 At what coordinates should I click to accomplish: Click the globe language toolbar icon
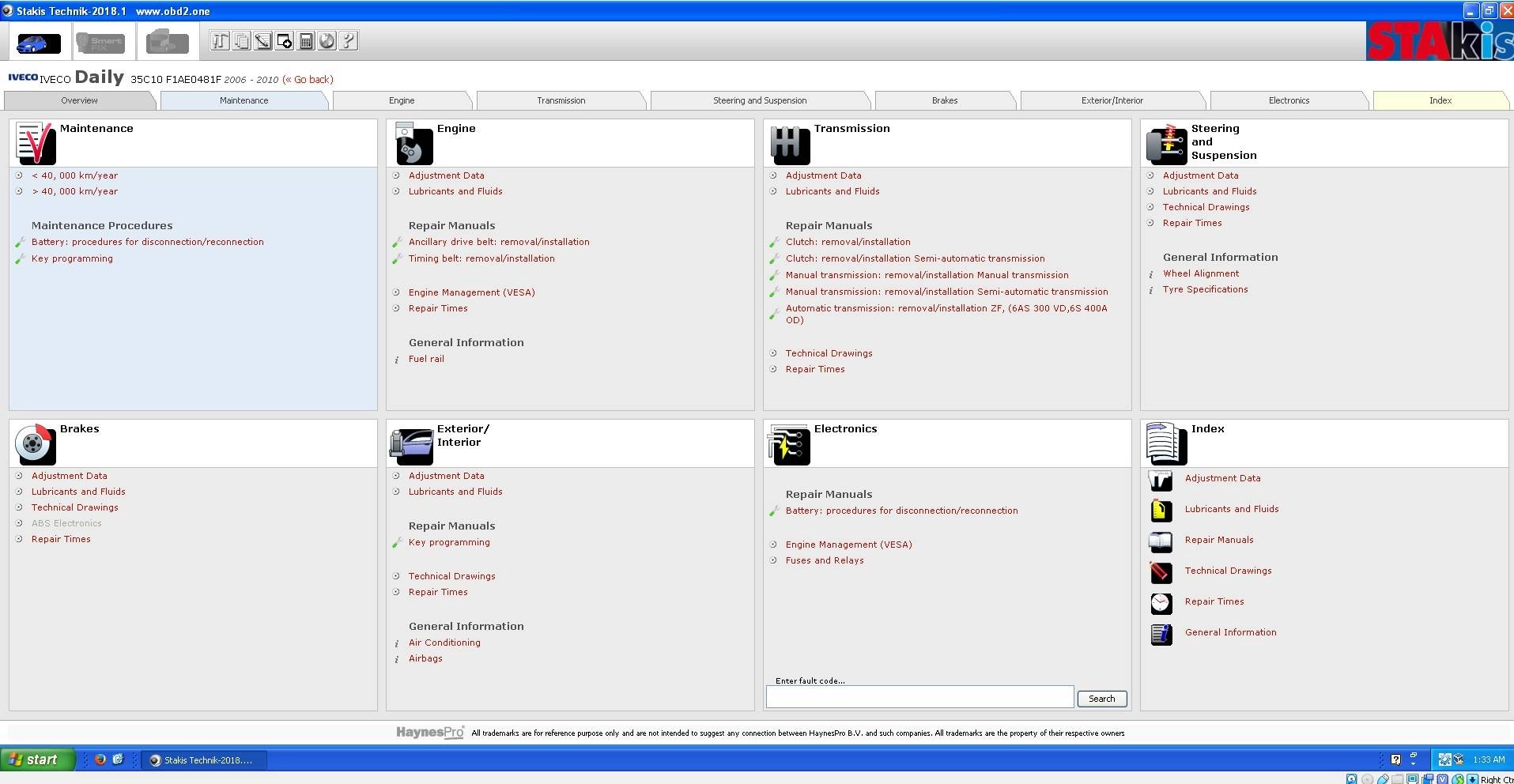click(327, 41)
